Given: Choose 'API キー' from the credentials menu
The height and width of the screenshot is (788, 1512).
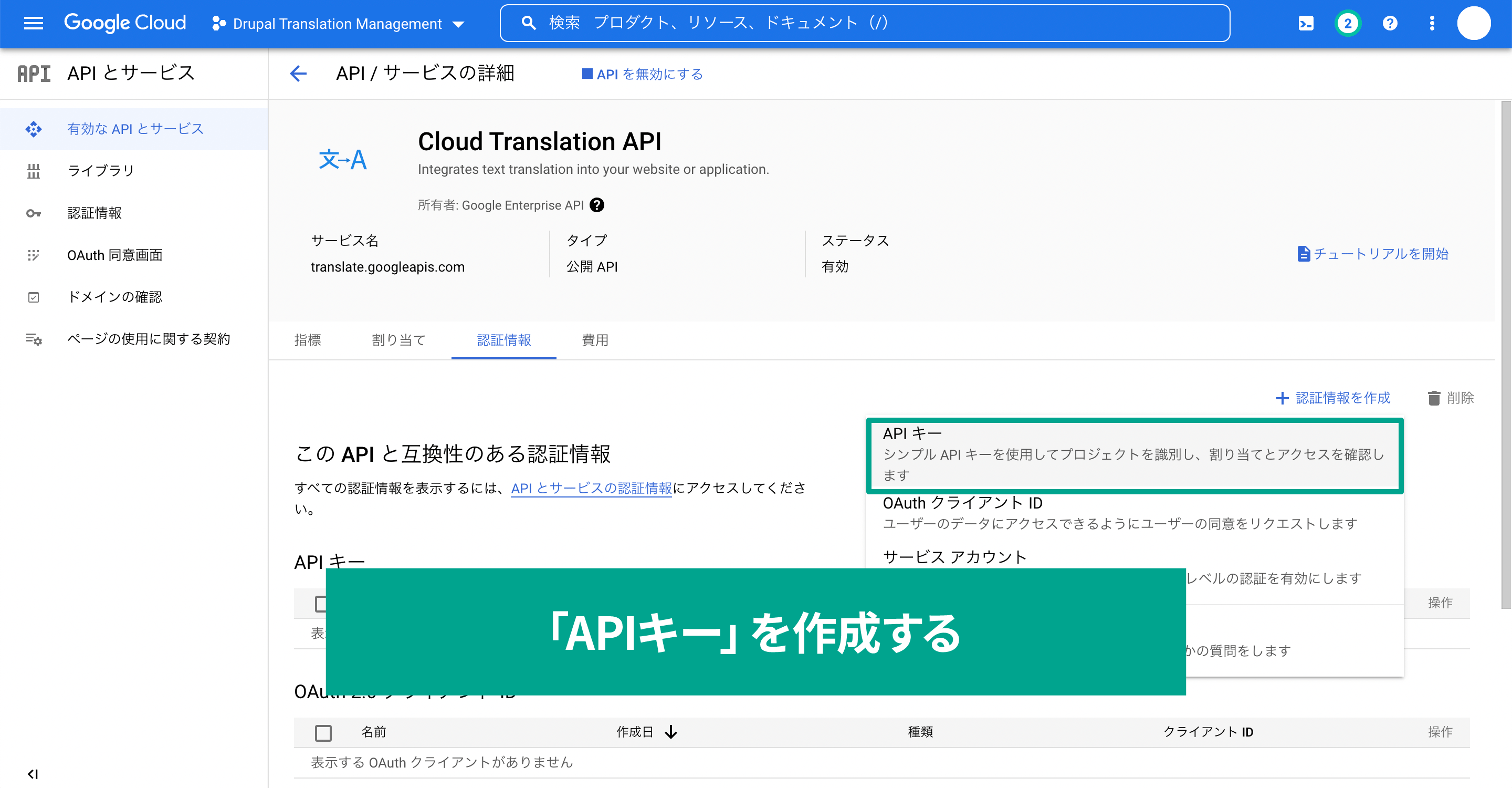Looking at the screenshot, I should (x=1135, y=455).
